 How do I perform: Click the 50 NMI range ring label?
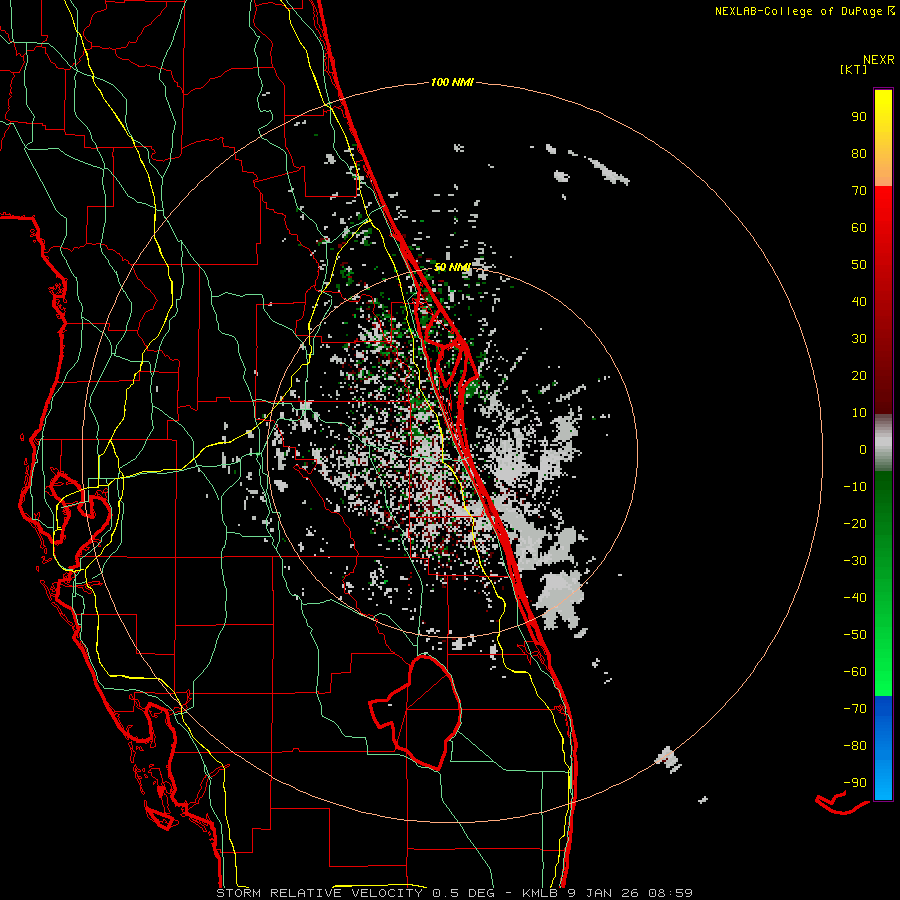point(452,267)
